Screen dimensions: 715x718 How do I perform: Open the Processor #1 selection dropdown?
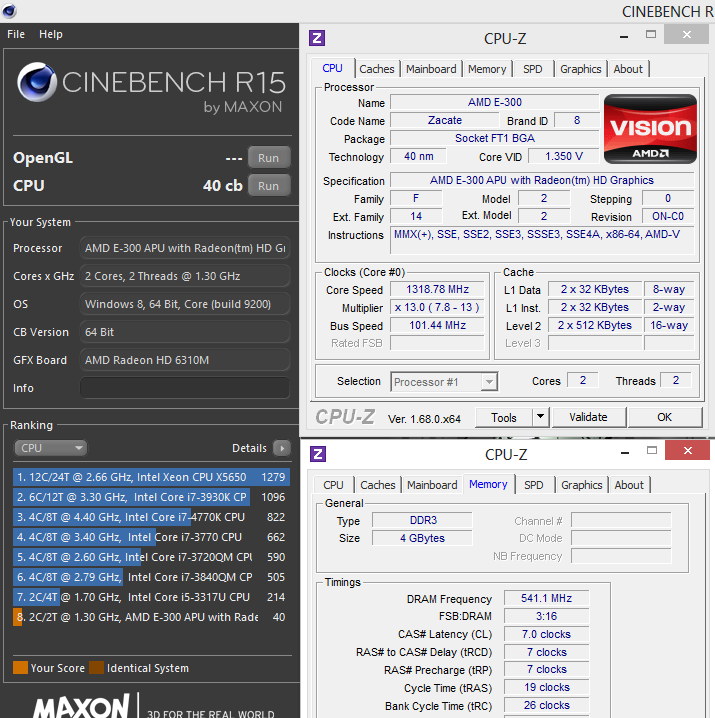click(x=444, y=381)
